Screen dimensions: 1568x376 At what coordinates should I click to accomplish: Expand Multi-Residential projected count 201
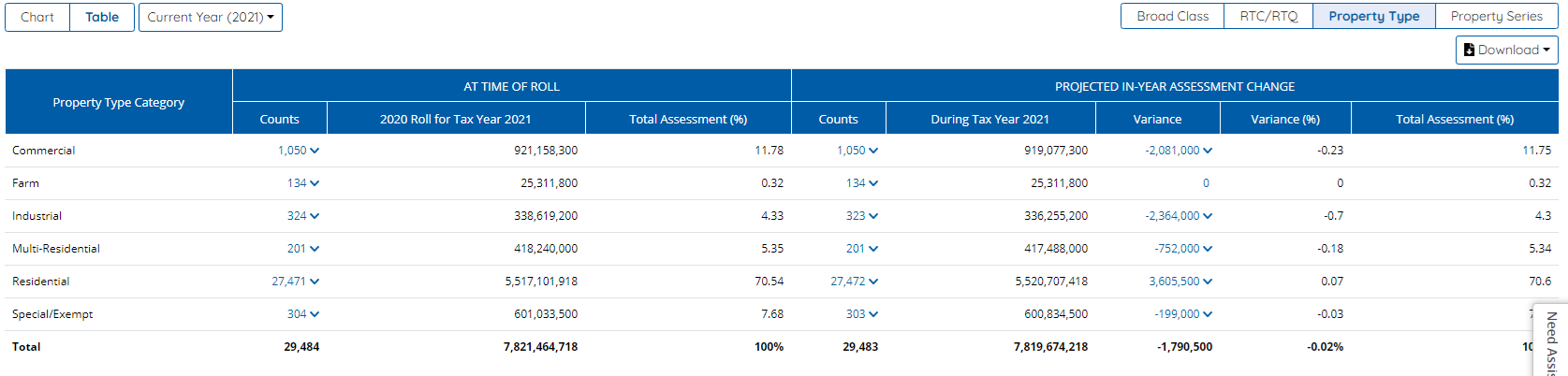tap(862, 249)
